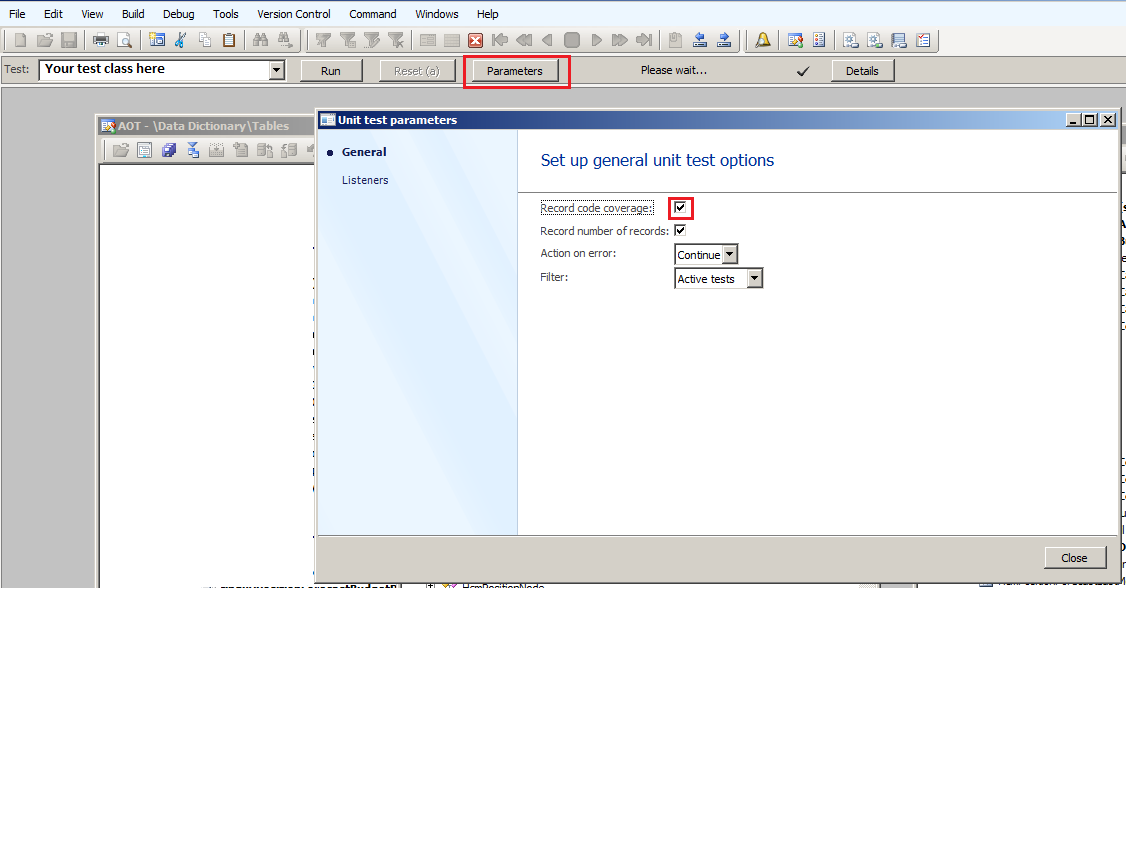Close the Unit test parameters dialog
The image size is (1126, 853).
coord(1074,558)
